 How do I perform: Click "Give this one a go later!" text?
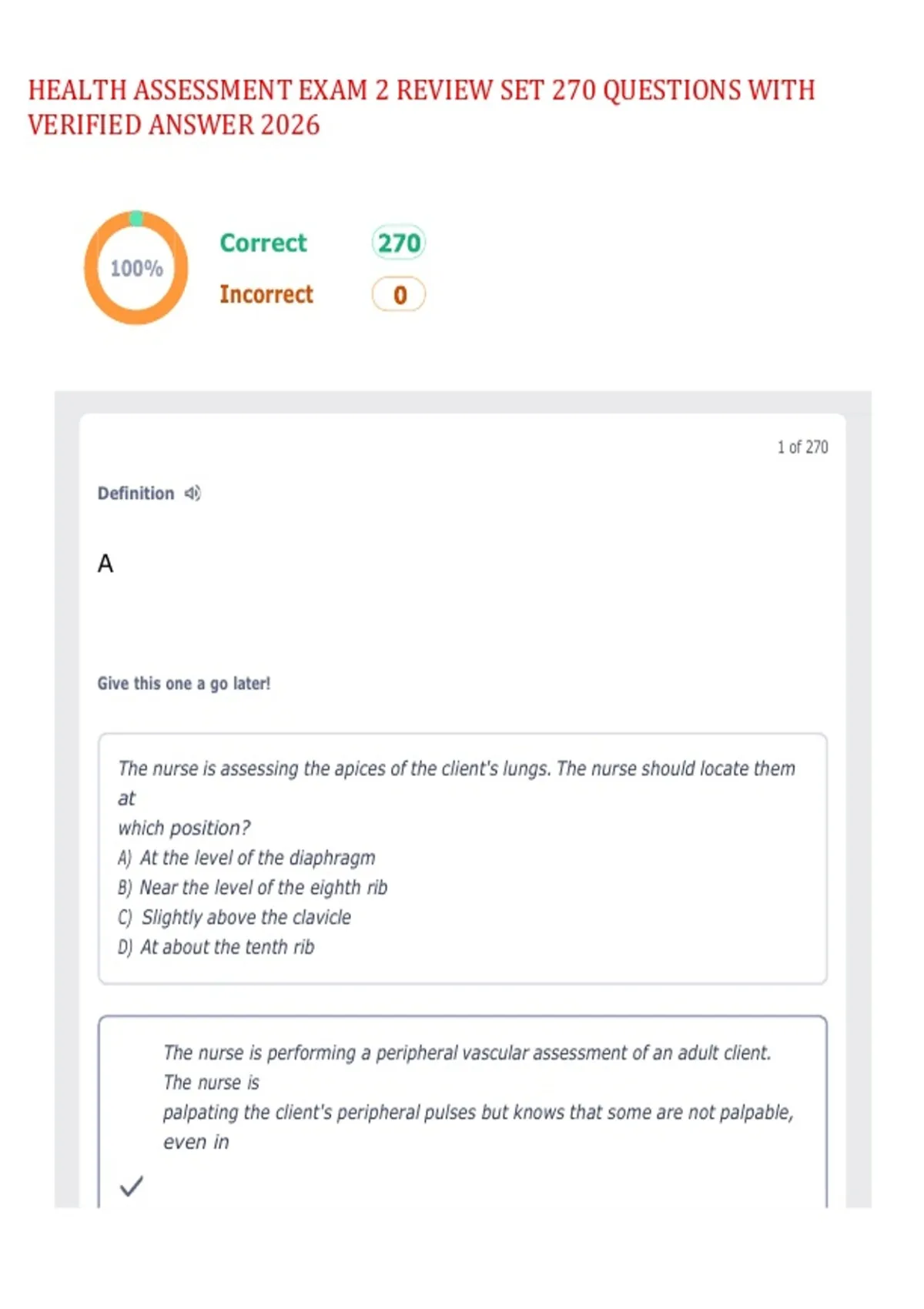click(184, 684)
